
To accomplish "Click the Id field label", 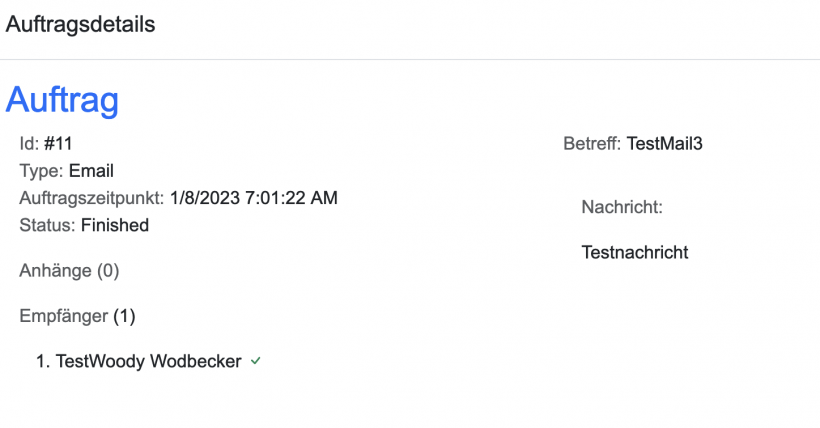I will point(29,144).
